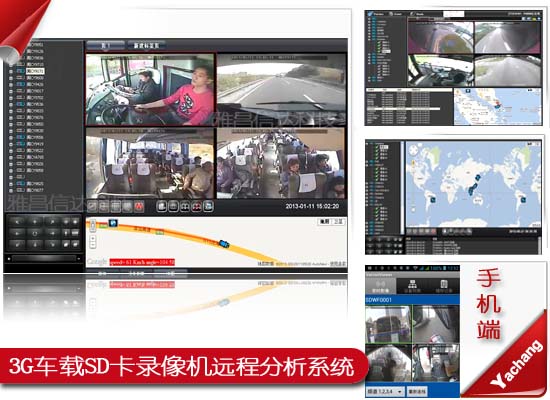Click the highlighted vehicle in the device tree
Viewport: 550px width, 400px height.
click(35, 71)
